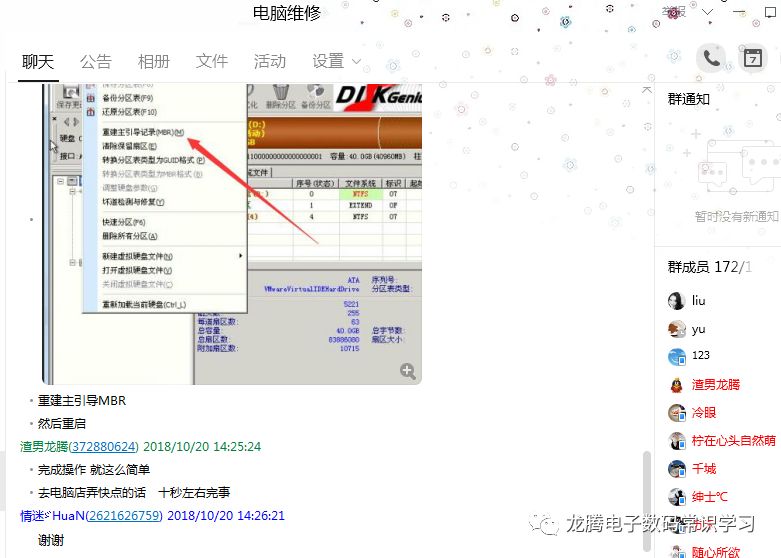Click the 群通知 header
The image size is (781, 558).
(688, 99)
